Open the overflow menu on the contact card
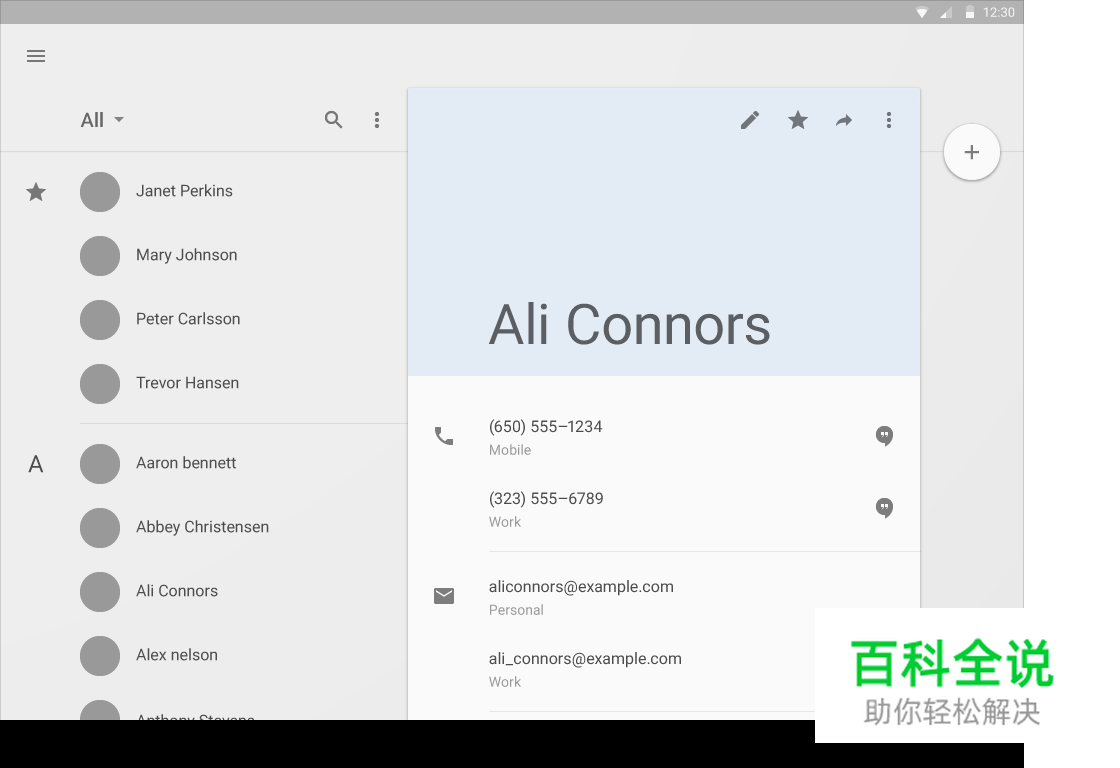This screenshot has height=768, width=1120. tap(889, 119)
